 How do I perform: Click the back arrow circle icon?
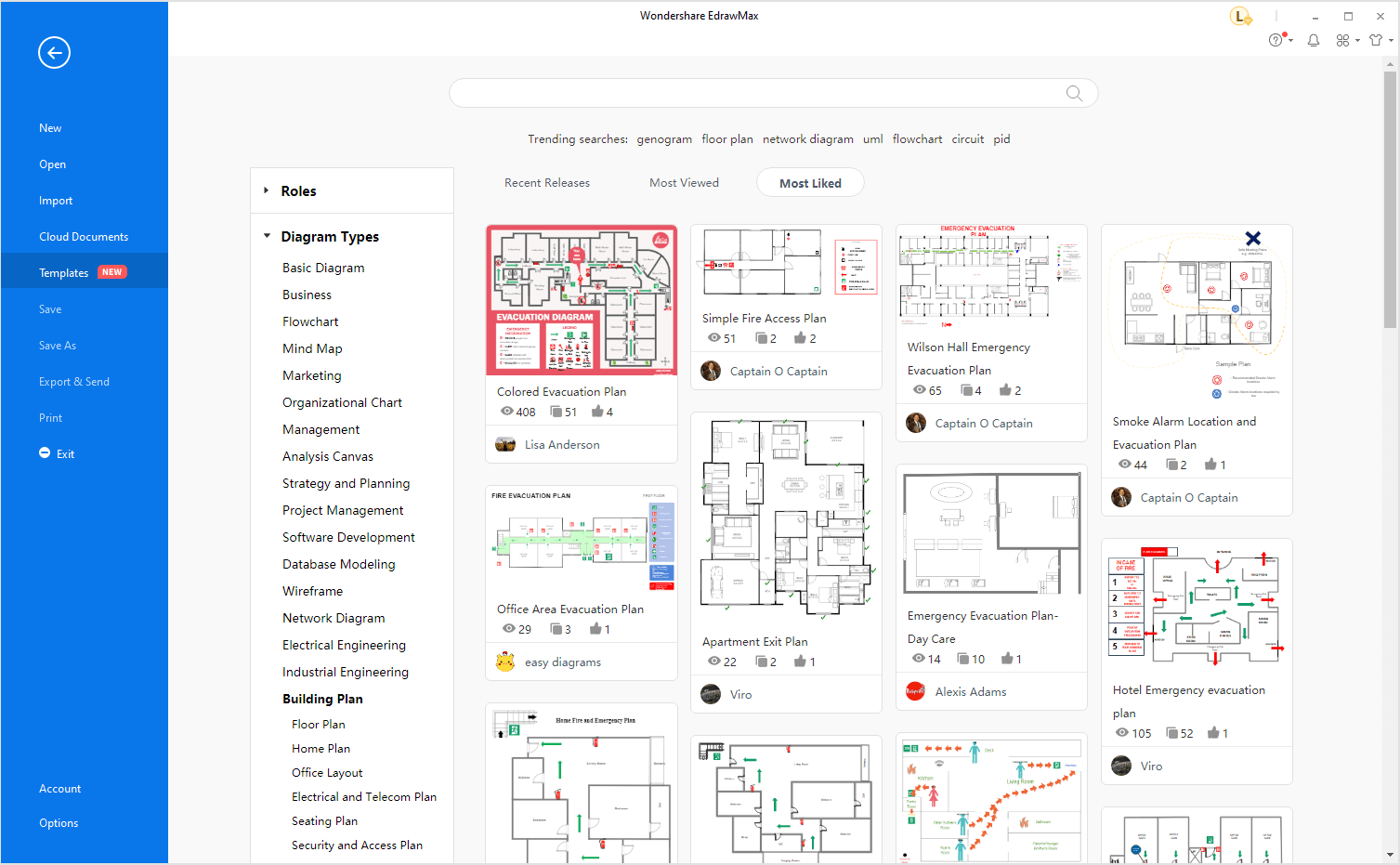click(x=54, y=53)
